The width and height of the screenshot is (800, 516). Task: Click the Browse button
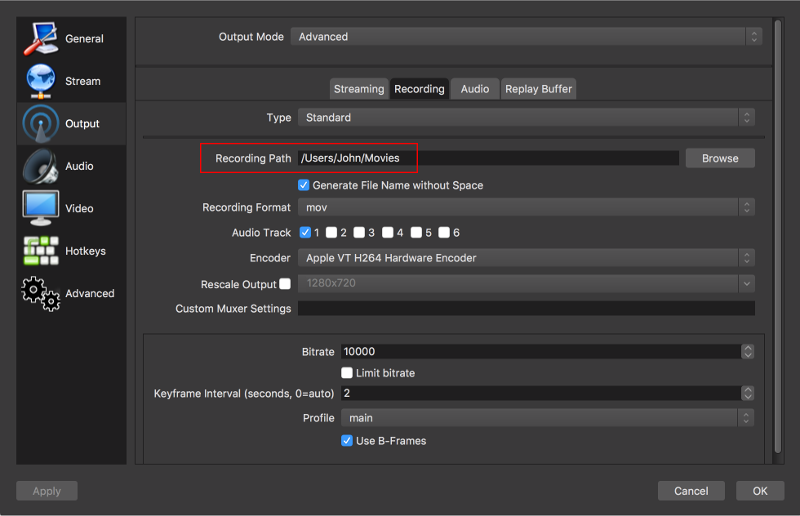[x=719, y=158]
